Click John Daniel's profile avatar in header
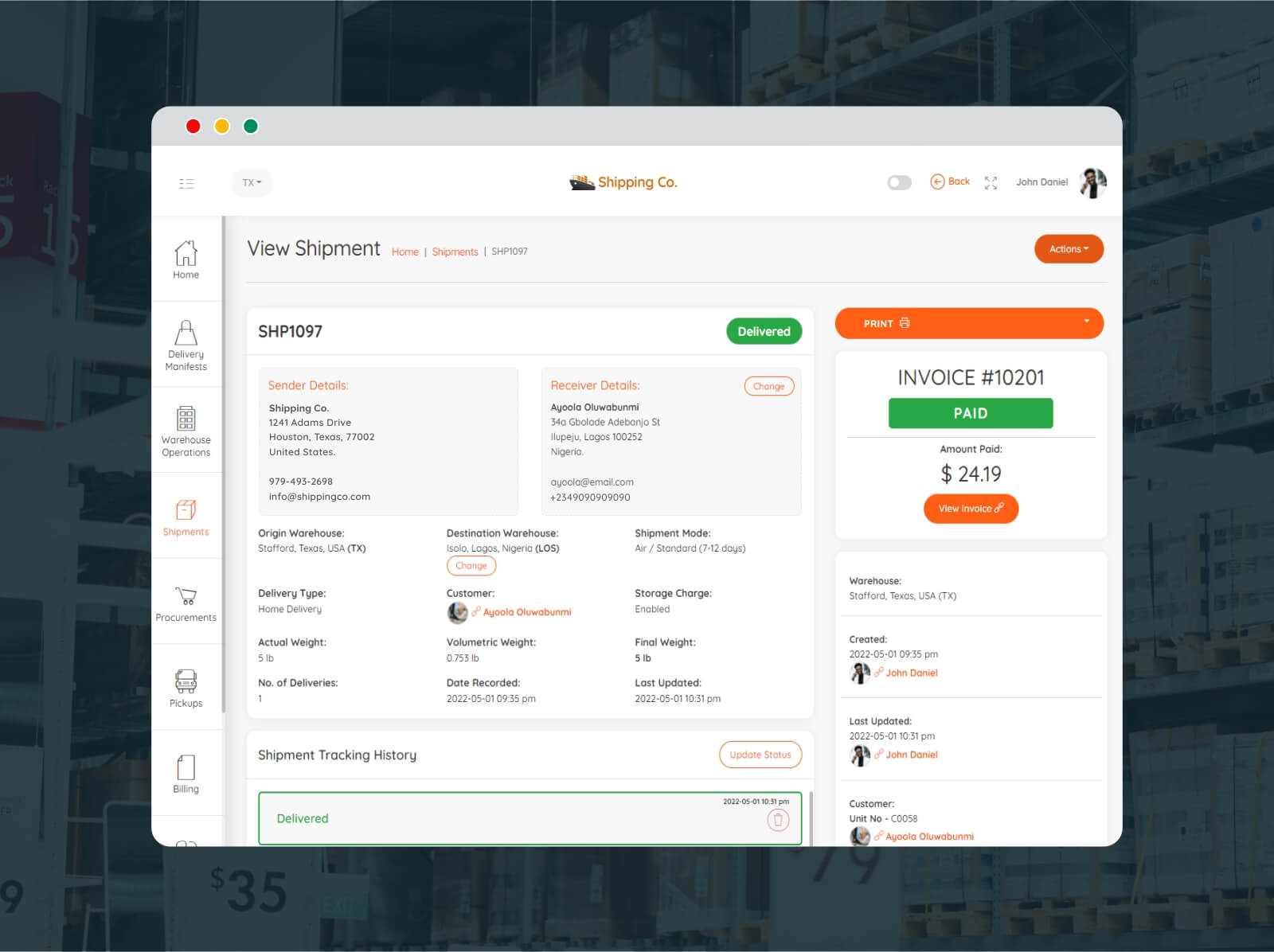This screenshot has width=1274, height=952. tap(1093, 183)
